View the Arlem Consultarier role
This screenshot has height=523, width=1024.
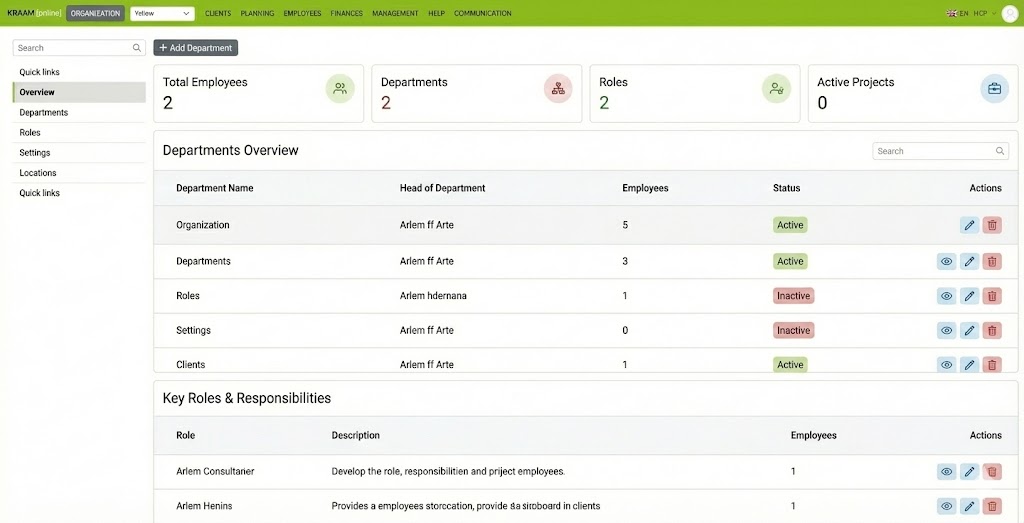point(946,471)
